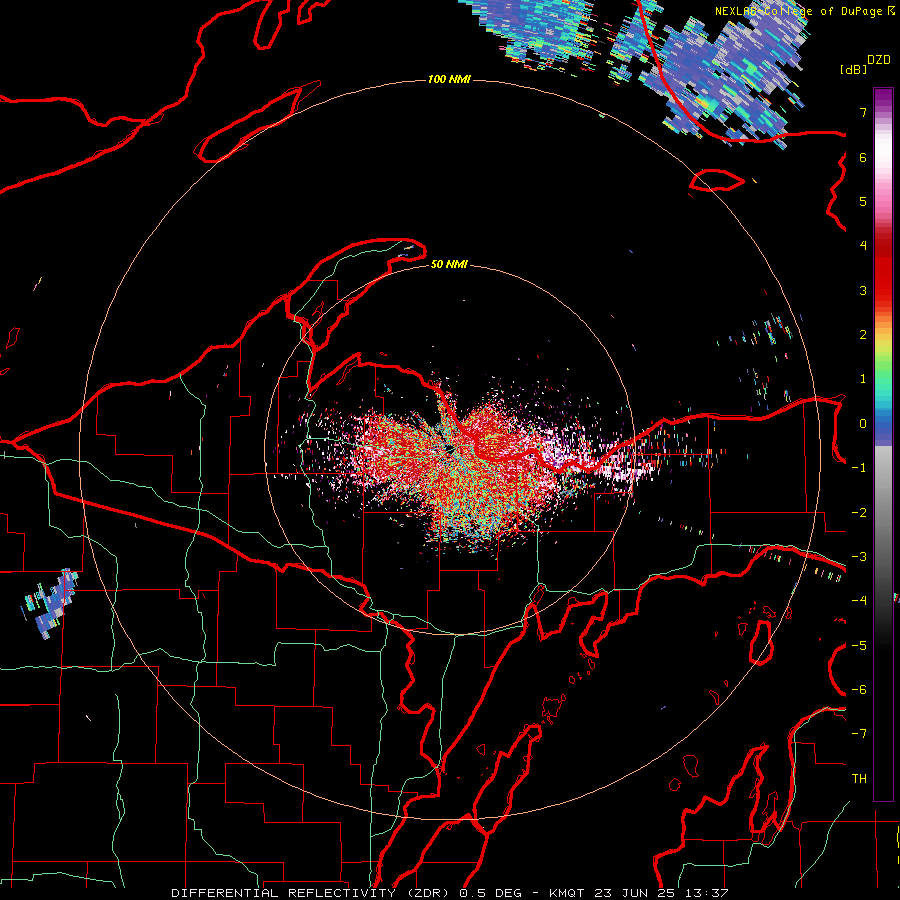Click the "NEXLAB-College of DuPage" header text

click(799, 11)
